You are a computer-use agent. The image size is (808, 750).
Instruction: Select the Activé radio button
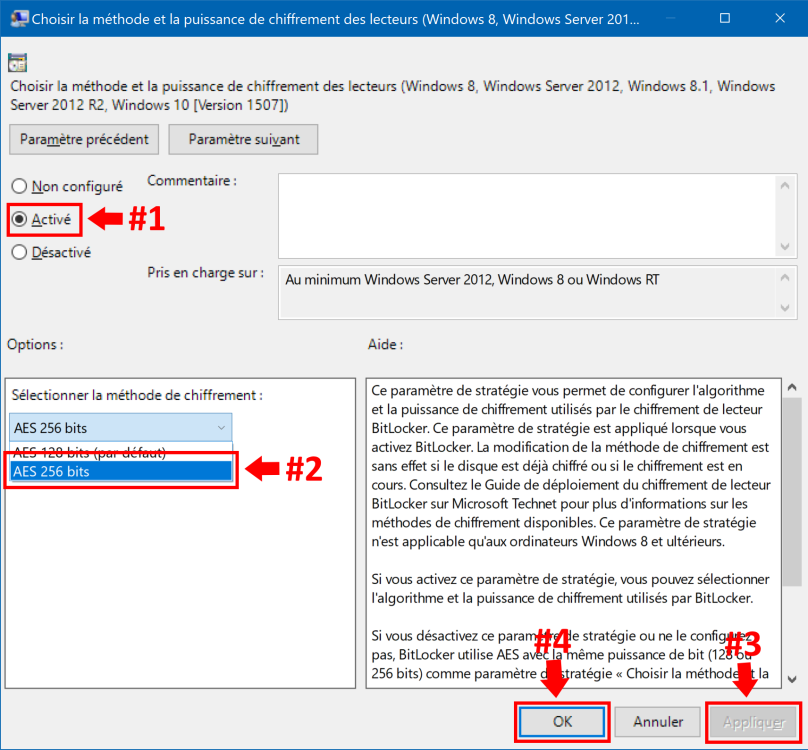pos(20,219)
